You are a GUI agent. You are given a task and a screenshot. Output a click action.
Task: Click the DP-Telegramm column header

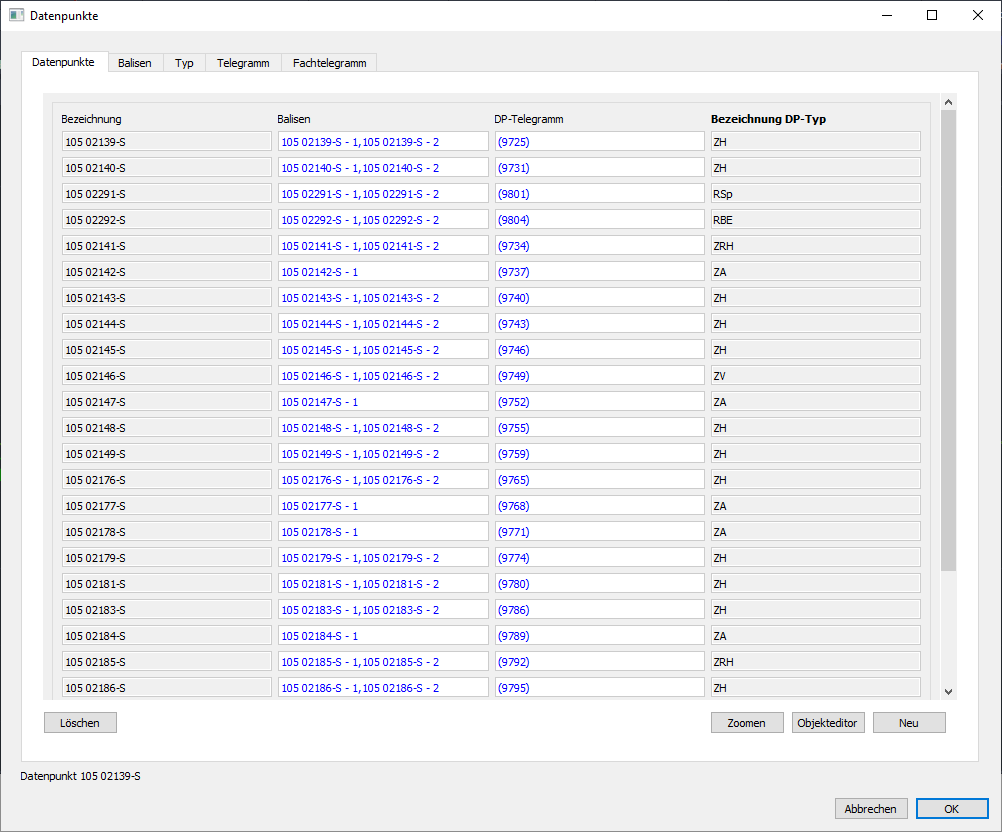528,119
